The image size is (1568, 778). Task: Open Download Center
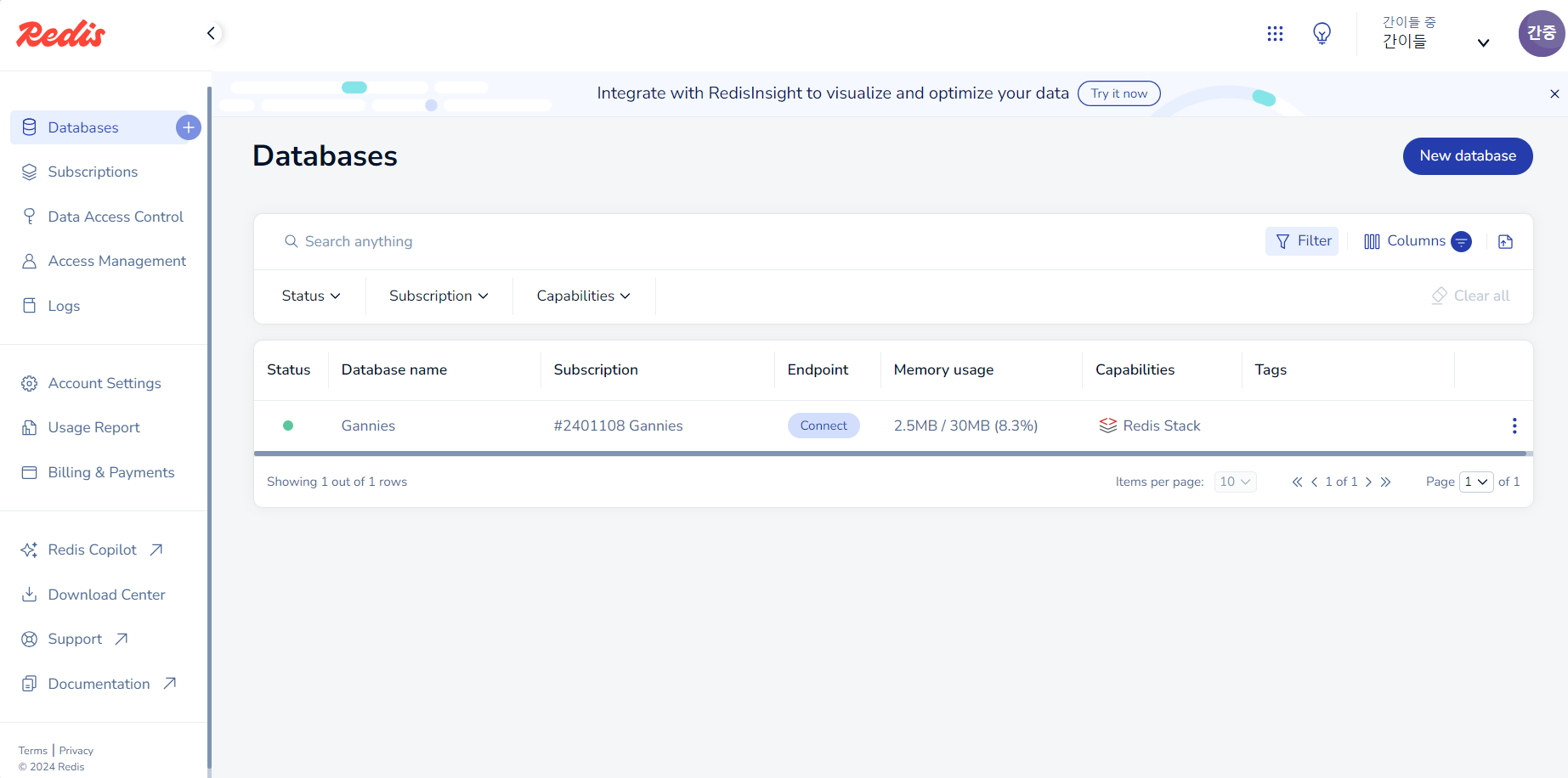106,595
